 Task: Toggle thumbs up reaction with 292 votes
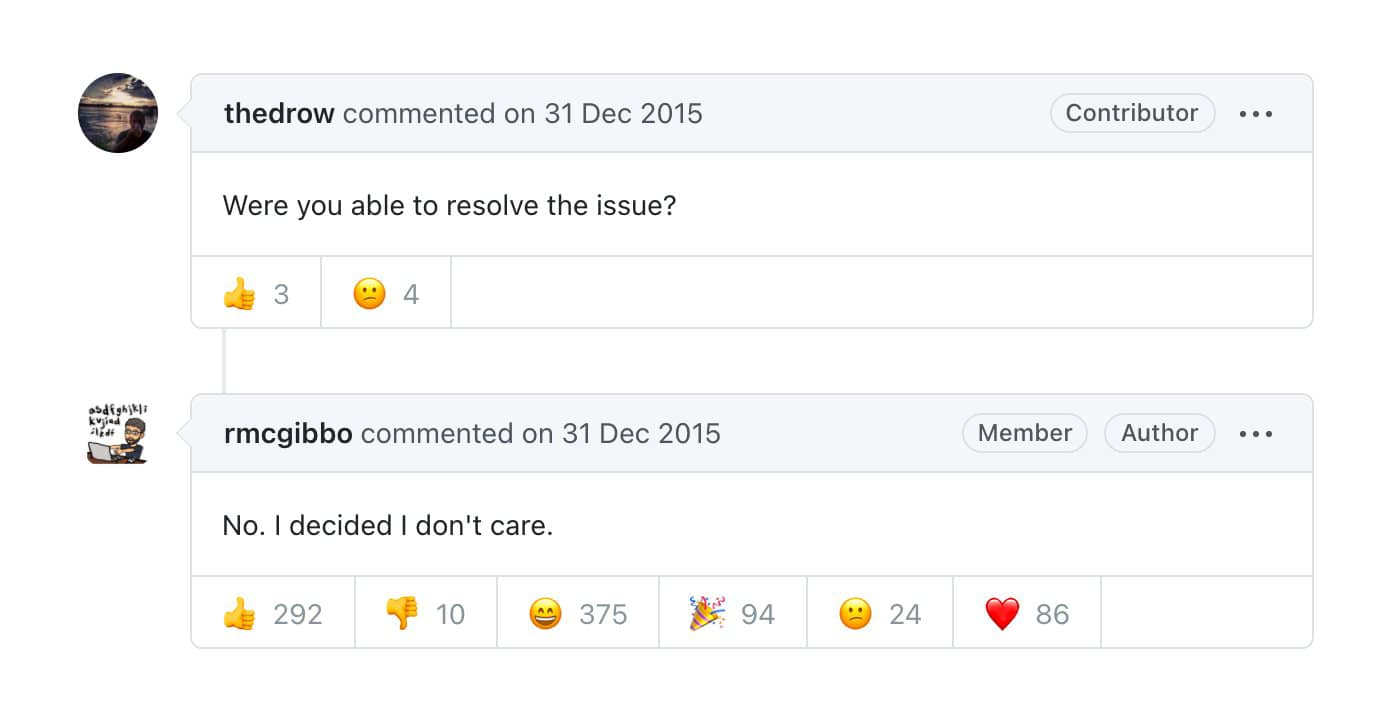click(x=272, y=614)
